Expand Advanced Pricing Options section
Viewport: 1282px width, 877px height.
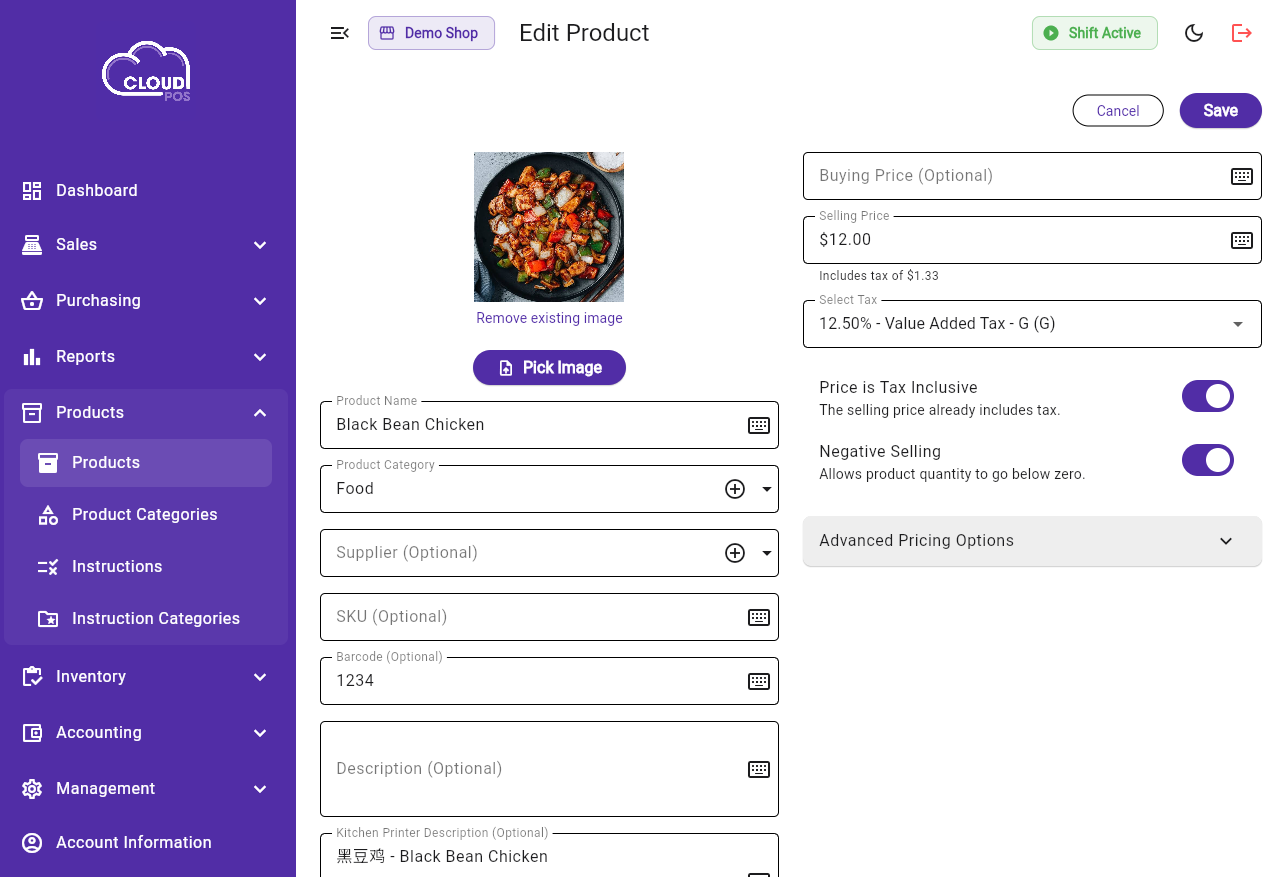point(1031,541)
